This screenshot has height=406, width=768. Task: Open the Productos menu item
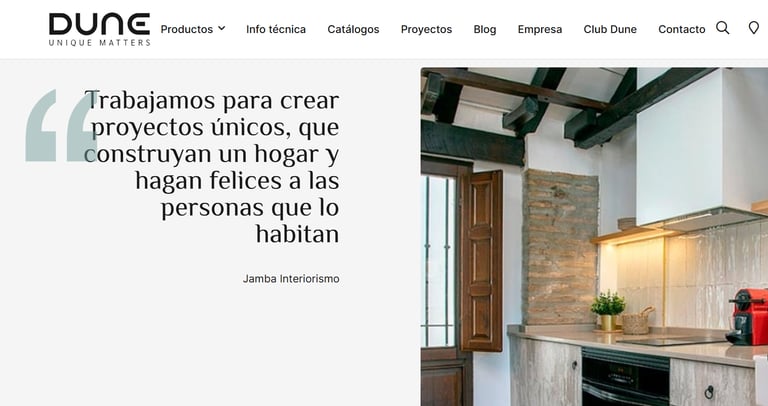(187, 29)
